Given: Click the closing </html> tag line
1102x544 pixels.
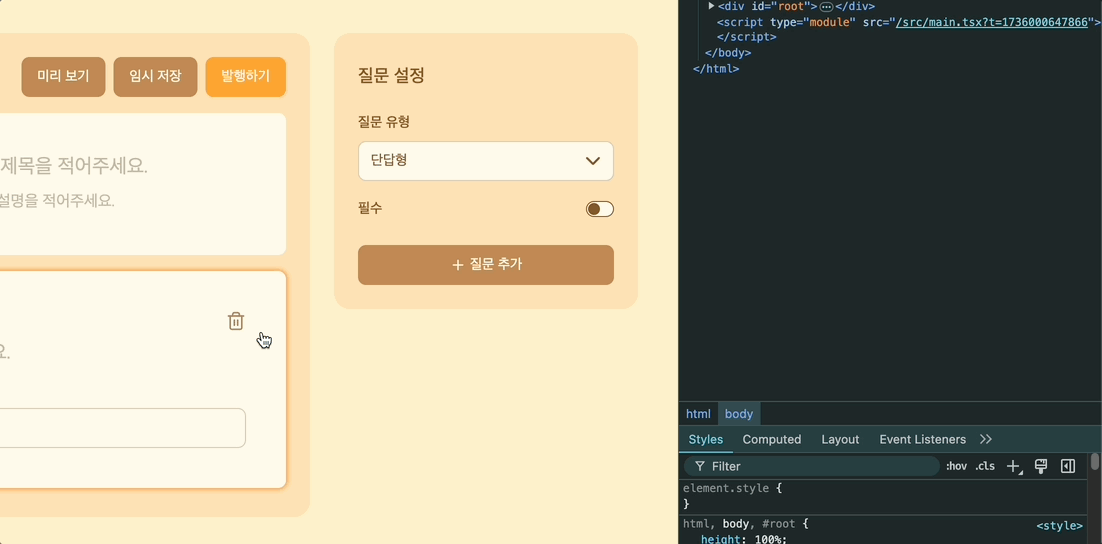Looking at the screenshot, I should [715, 69].
